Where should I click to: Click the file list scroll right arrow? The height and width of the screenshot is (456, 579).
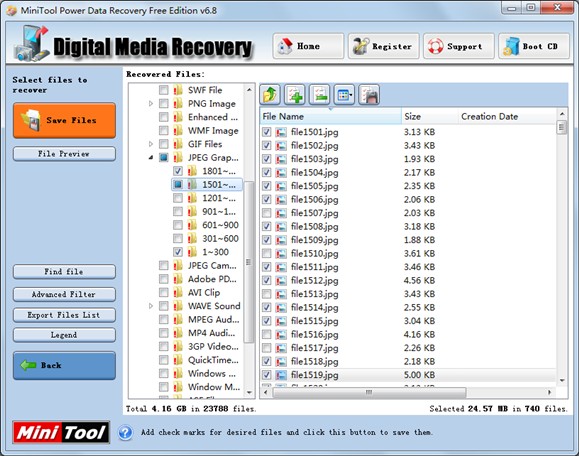[549, 392]
